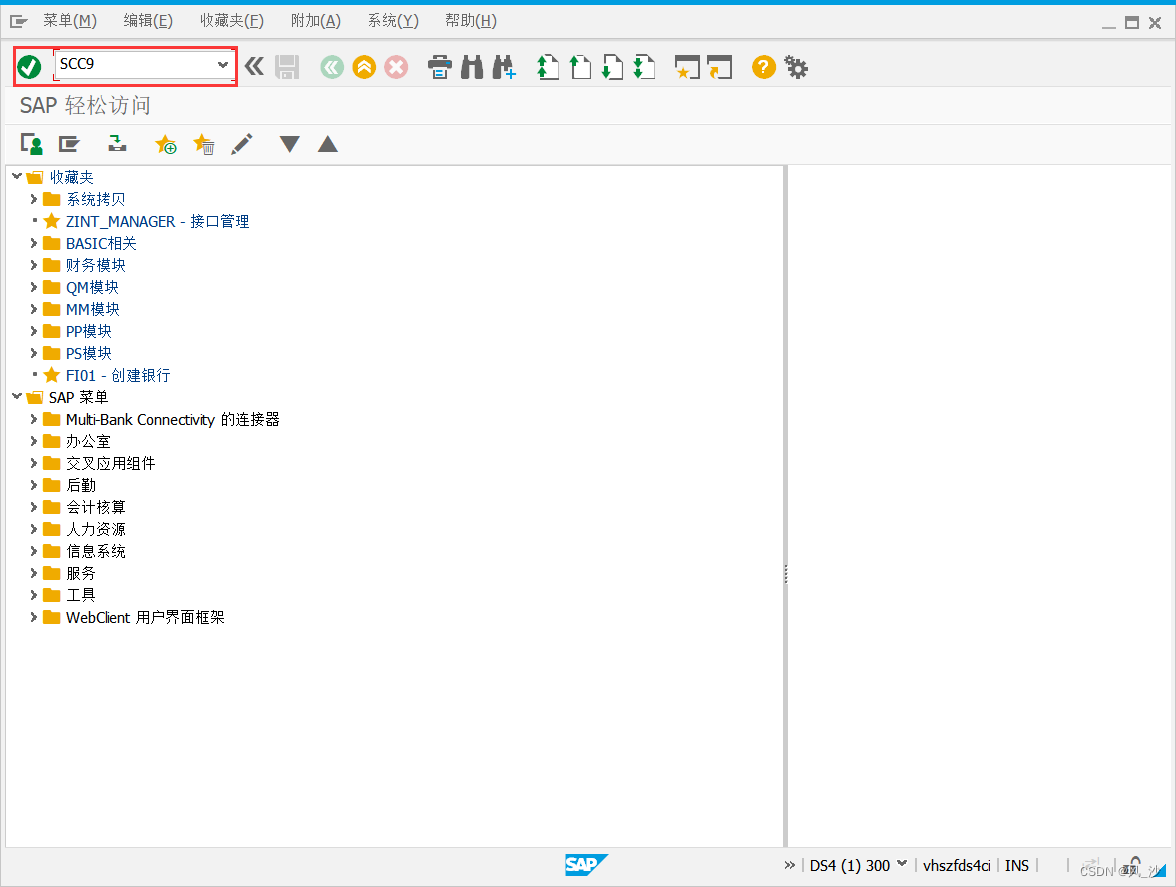Click the First Page icon
This screenshot has width=1176, height=887.
pos(548,67)
